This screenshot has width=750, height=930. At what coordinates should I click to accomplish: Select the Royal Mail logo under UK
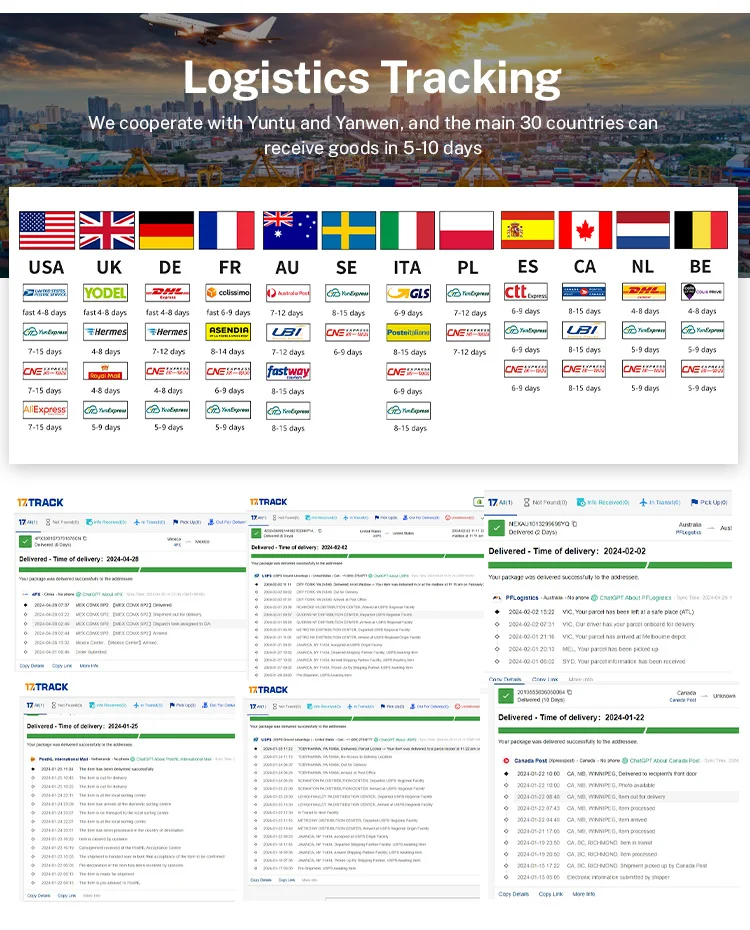point(106,371)
